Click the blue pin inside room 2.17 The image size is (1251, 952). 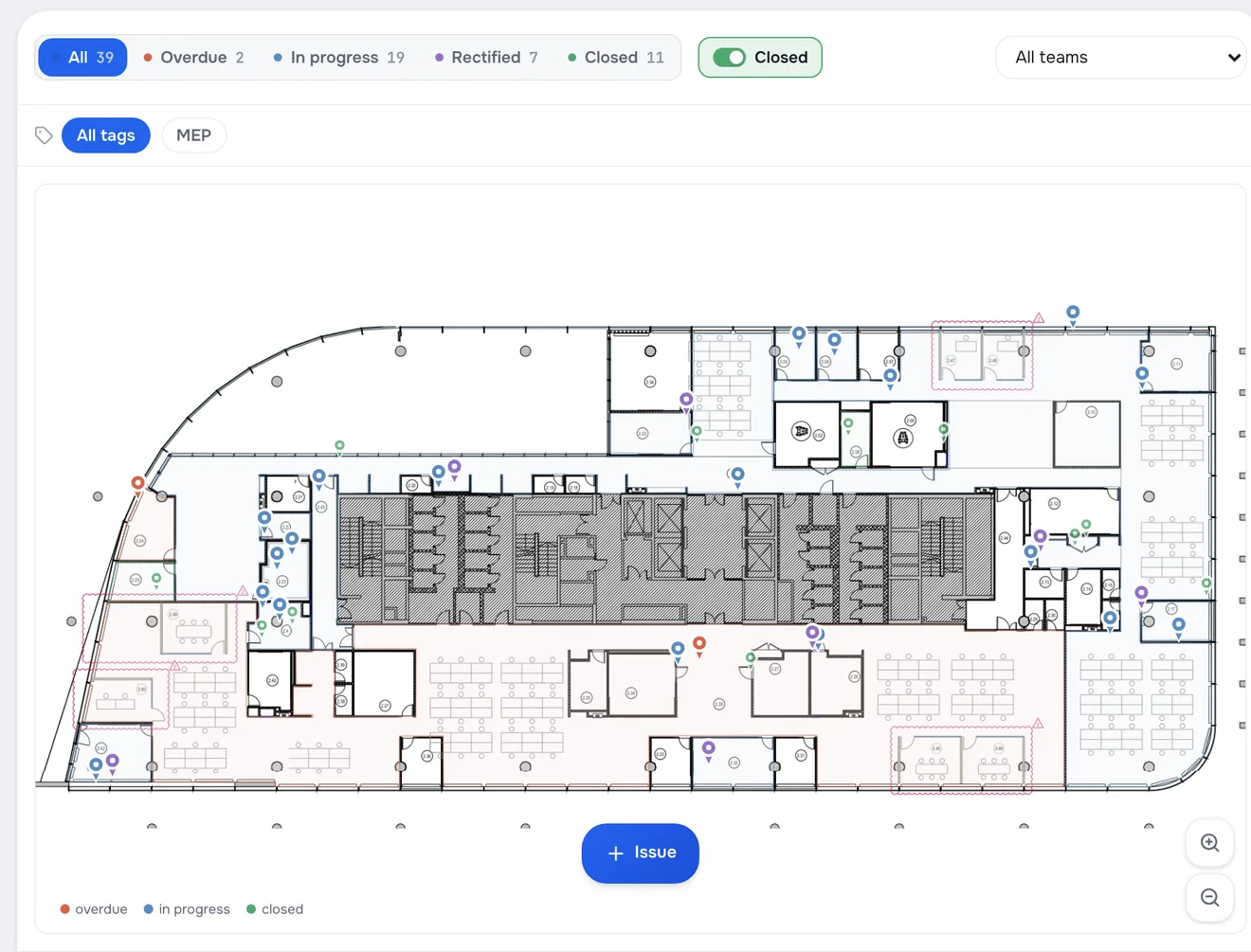point(1179,626)
